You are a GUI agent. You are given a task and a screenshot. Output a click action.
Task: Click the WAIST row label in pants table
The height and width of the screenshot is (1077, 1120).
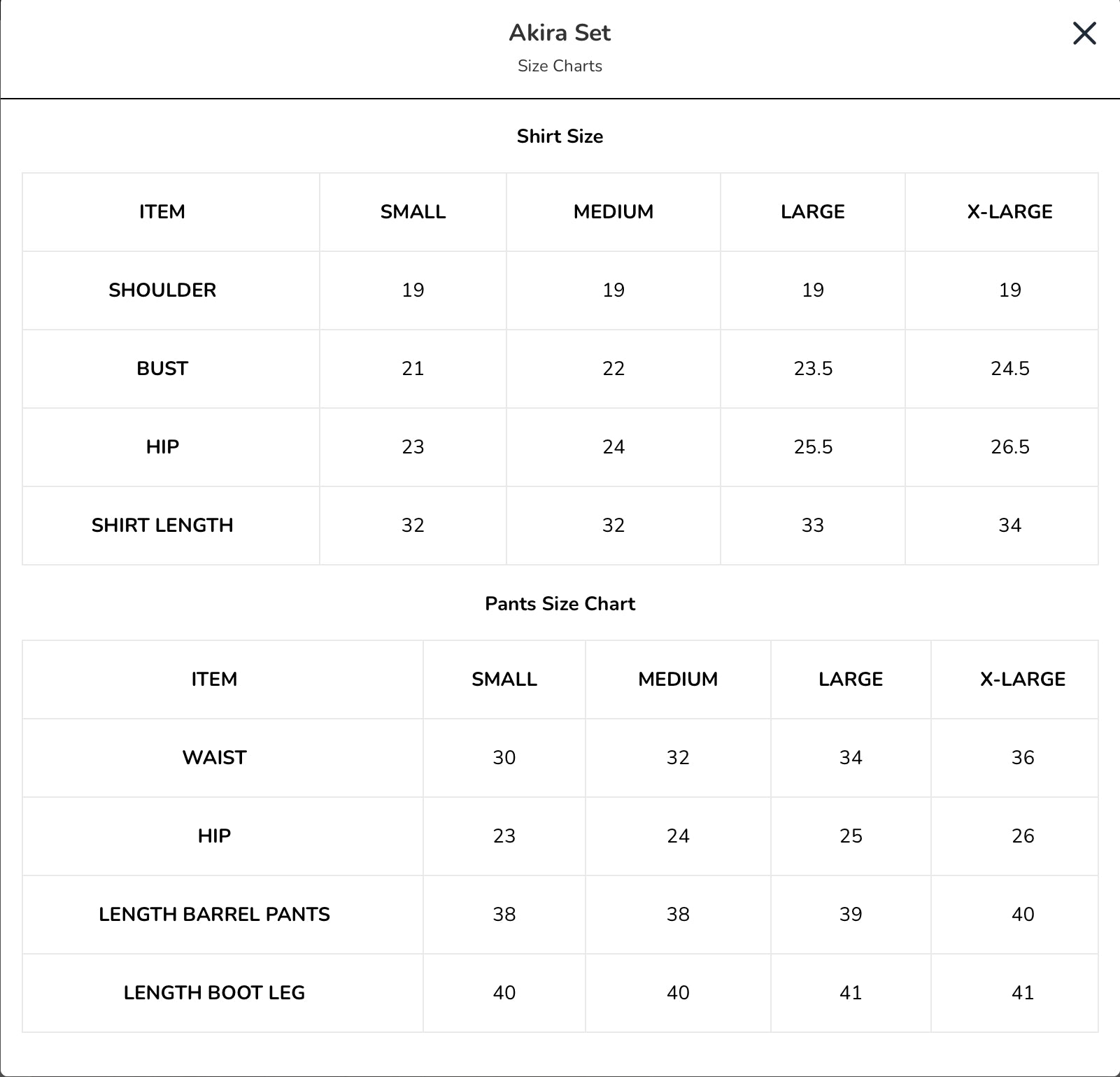point(214,757)
